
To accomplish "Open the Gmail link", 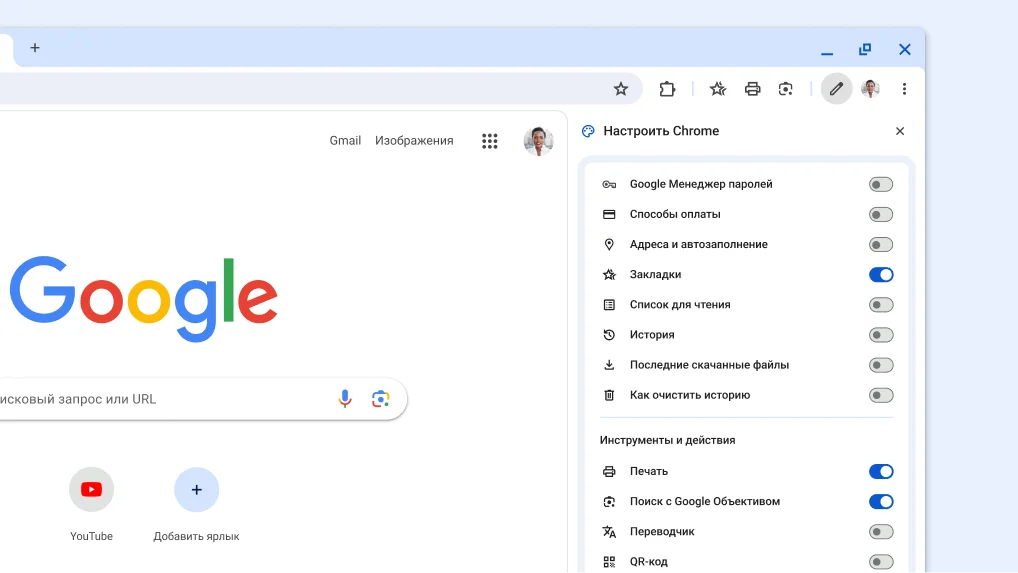I will 345,141.
